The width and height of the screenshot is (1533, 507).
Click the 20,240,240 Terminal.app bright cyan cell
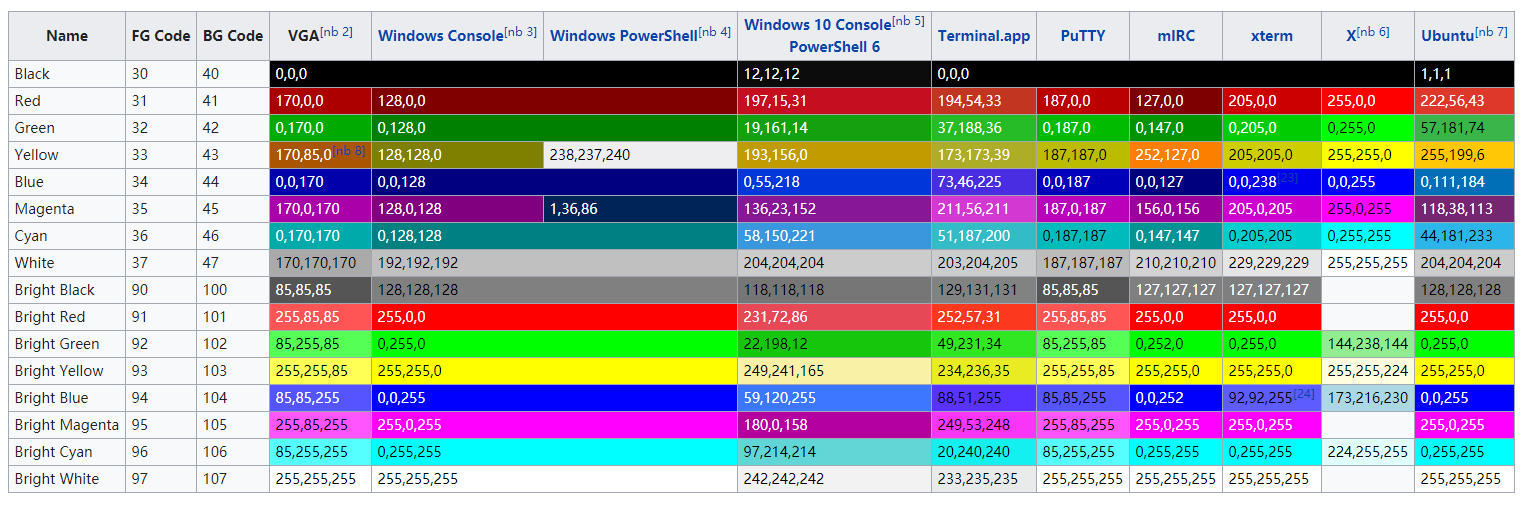coord(984,452)
